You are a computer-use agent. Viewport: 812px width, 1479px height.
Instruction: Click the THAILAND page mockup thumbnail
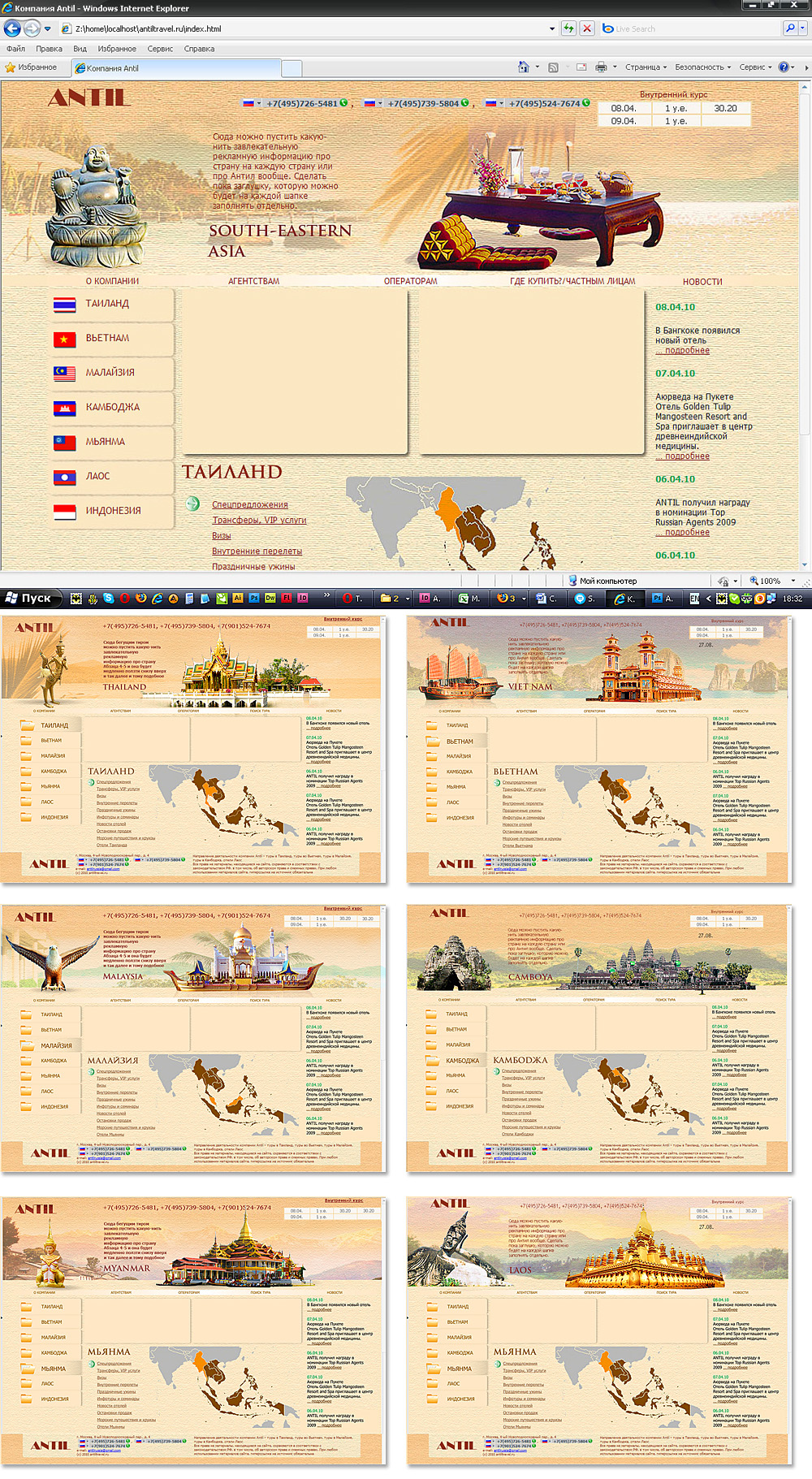[x=192, y=749]
